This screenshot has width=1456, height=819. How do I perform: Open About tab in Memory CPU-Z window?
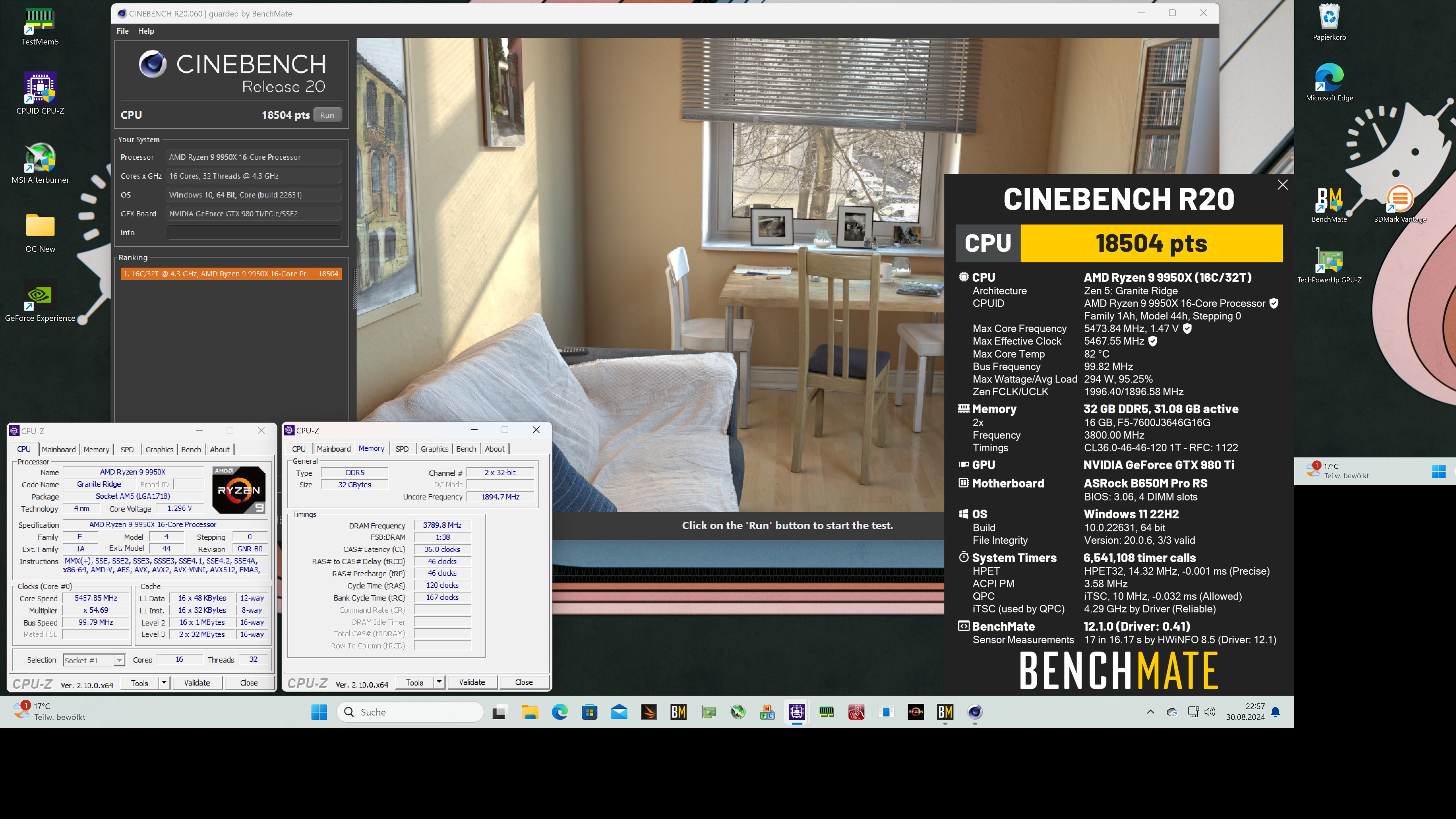(494, 449)
